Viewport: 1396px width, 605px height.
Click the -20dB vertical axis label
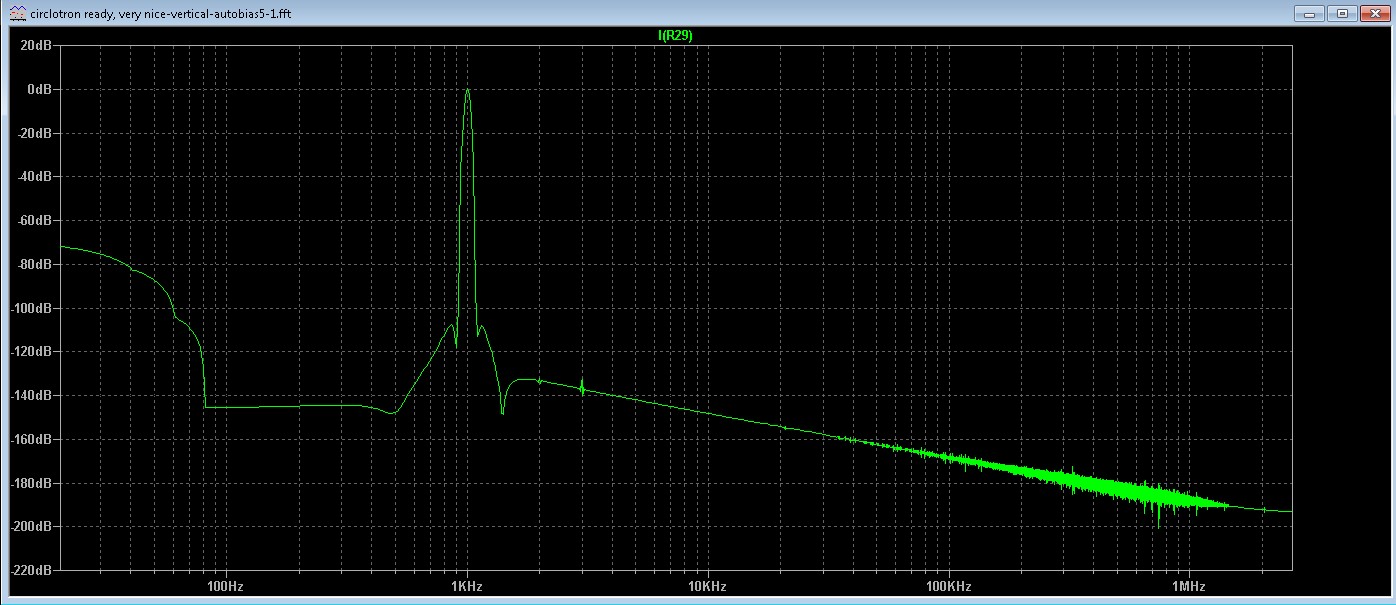33,133
